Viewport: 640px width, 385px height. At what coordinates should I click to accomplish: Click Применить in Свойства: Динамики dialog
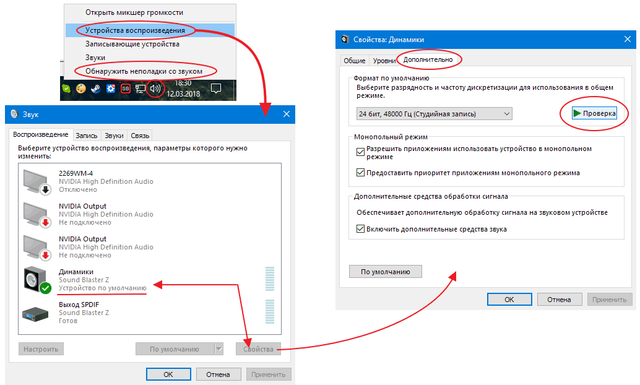[x=609, y=299]
